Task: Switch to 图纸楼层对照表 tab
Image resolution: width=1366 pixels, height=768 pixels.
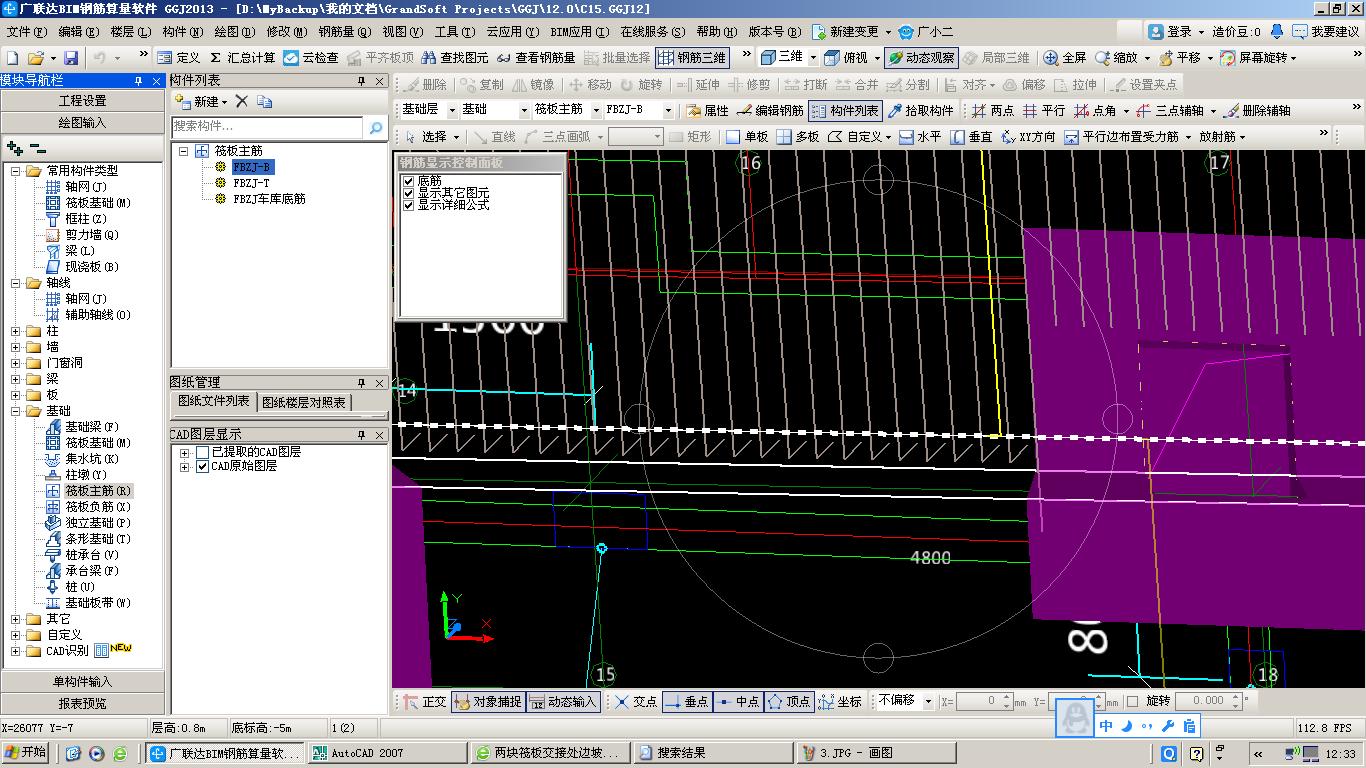Action: 305,402
